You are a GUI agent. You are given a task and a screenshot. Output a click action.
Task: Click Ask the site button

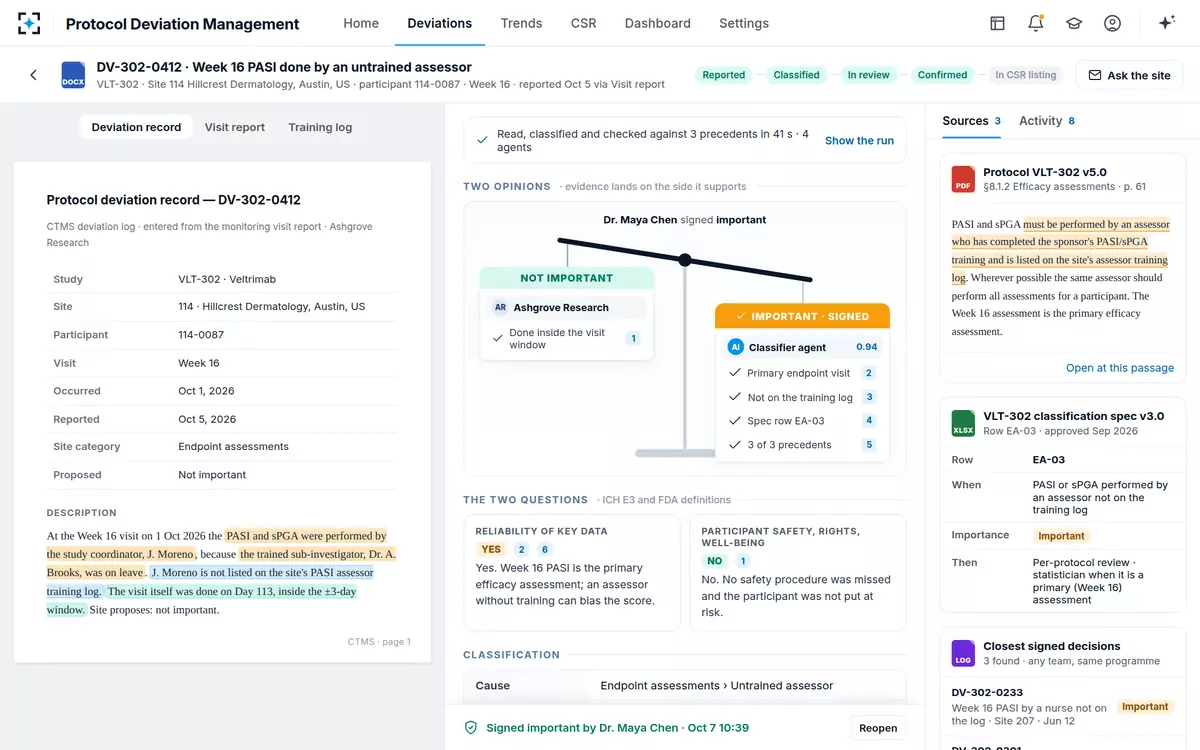pyautogui.click(x=1129, y=75)
